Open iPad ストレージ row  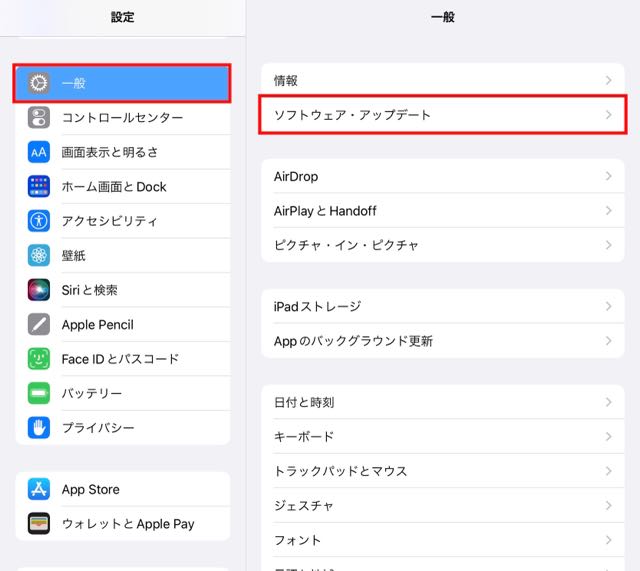coord(443,306)
